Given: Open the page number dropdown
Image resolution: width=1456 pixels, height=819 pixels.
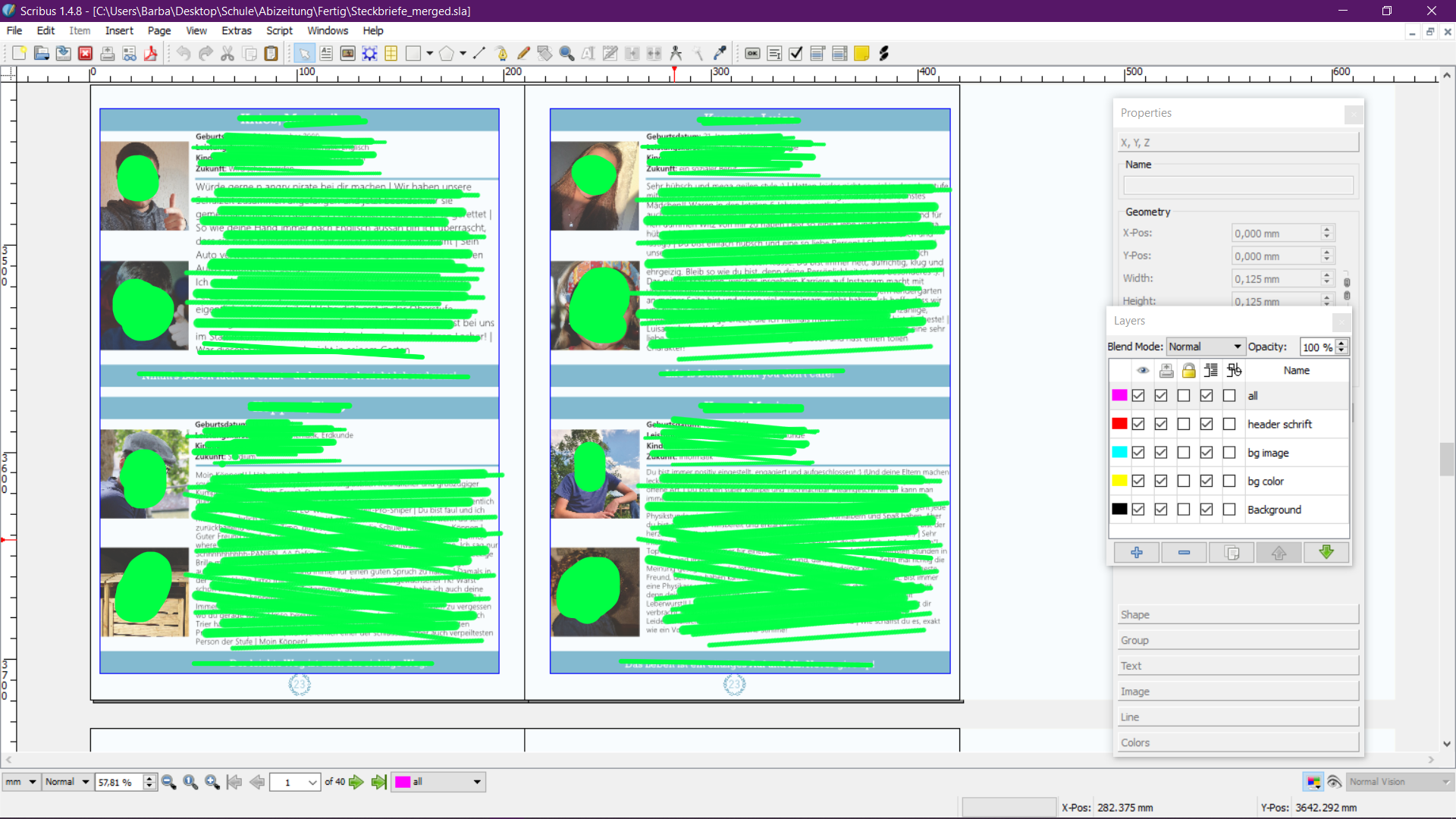Looking at the screenshot, I should point(312,782).
